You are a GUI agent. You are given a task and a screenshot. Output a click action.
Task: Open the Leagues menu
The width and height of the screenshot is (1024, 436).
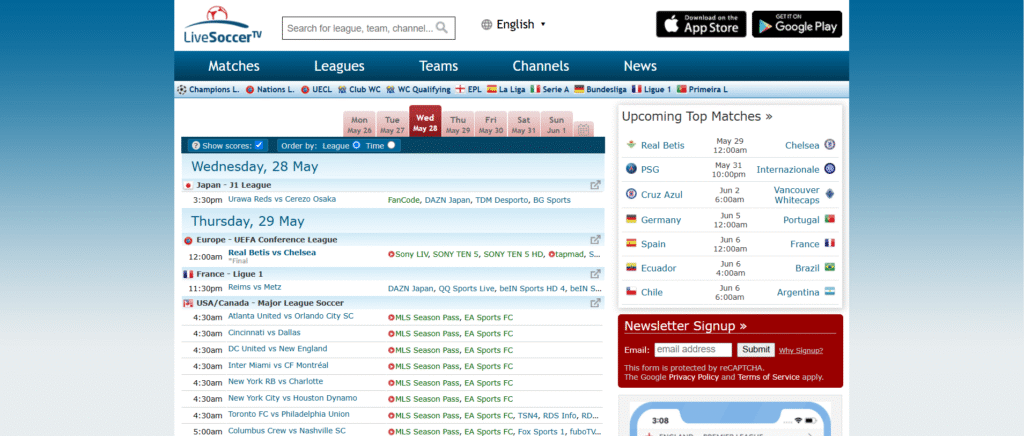(339, 66)
